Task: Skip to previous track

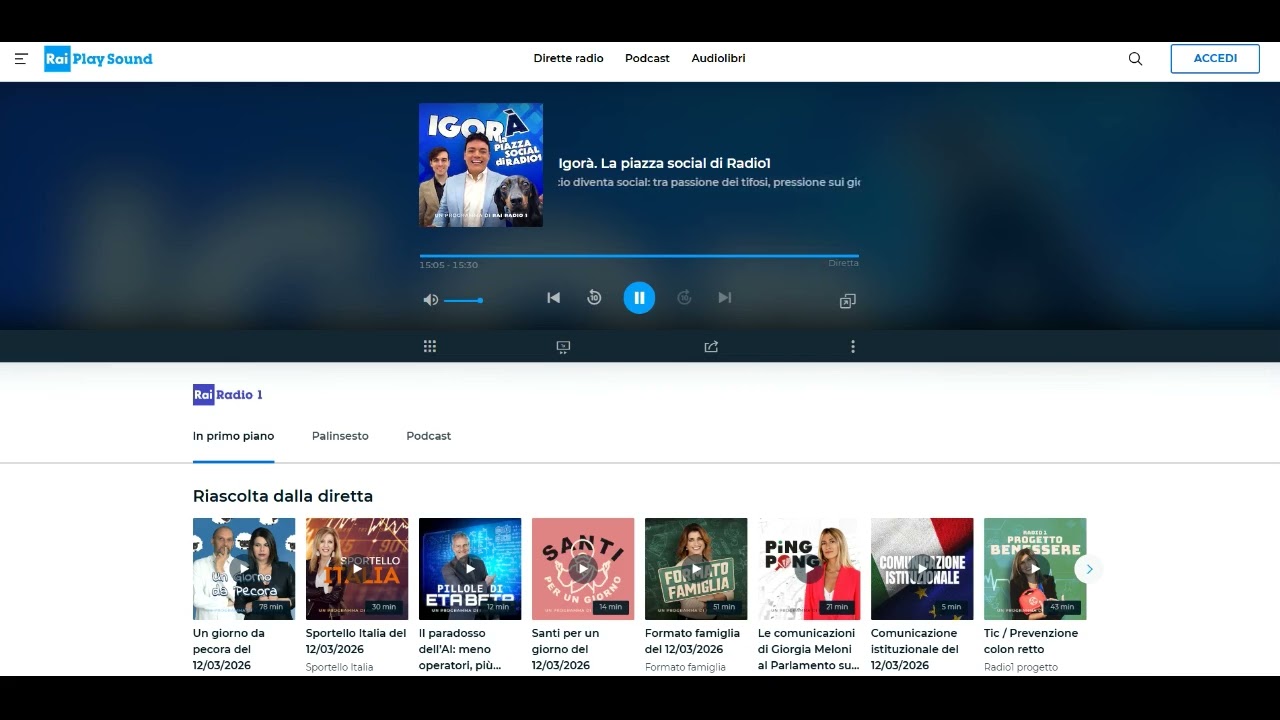Action: [x=553, y=298]
